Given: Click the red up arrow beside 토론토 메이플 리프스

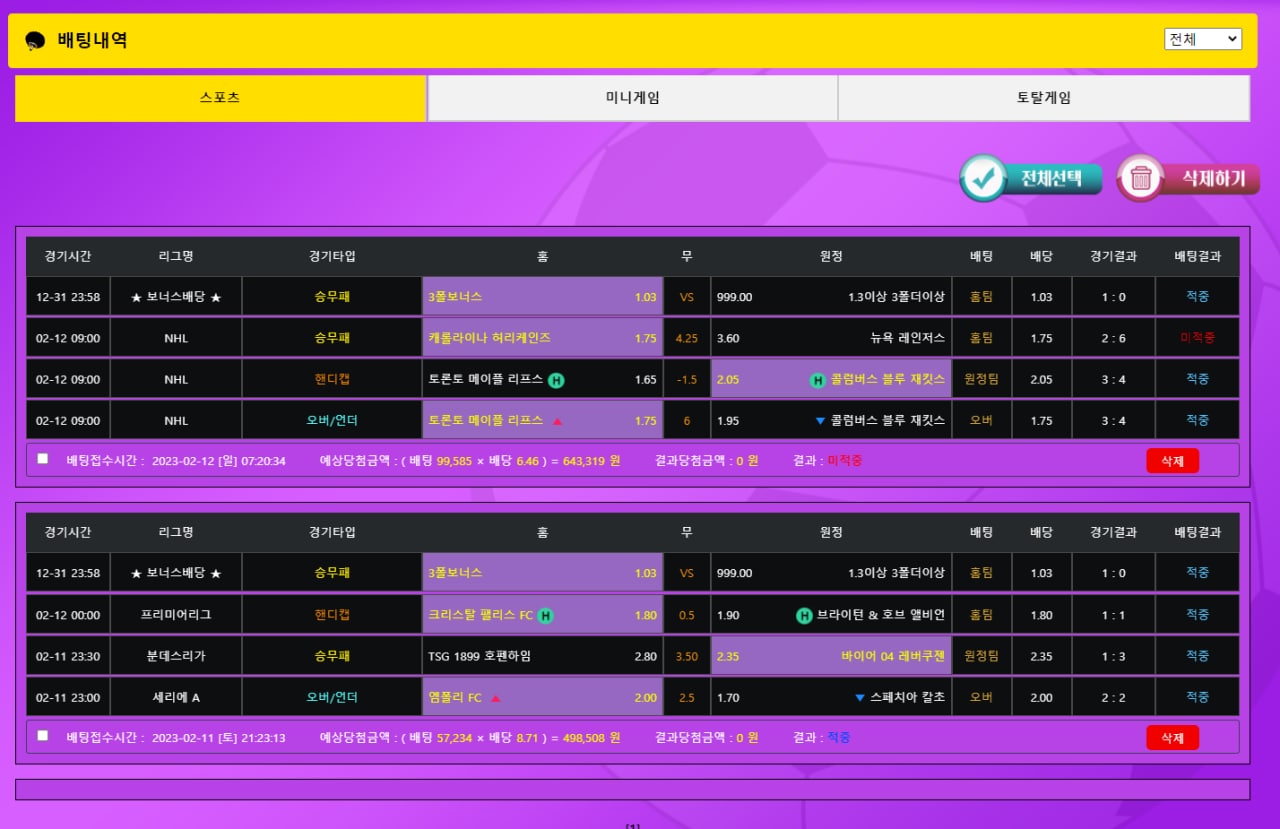Looking at the screenshot, I should pos(557,421).
